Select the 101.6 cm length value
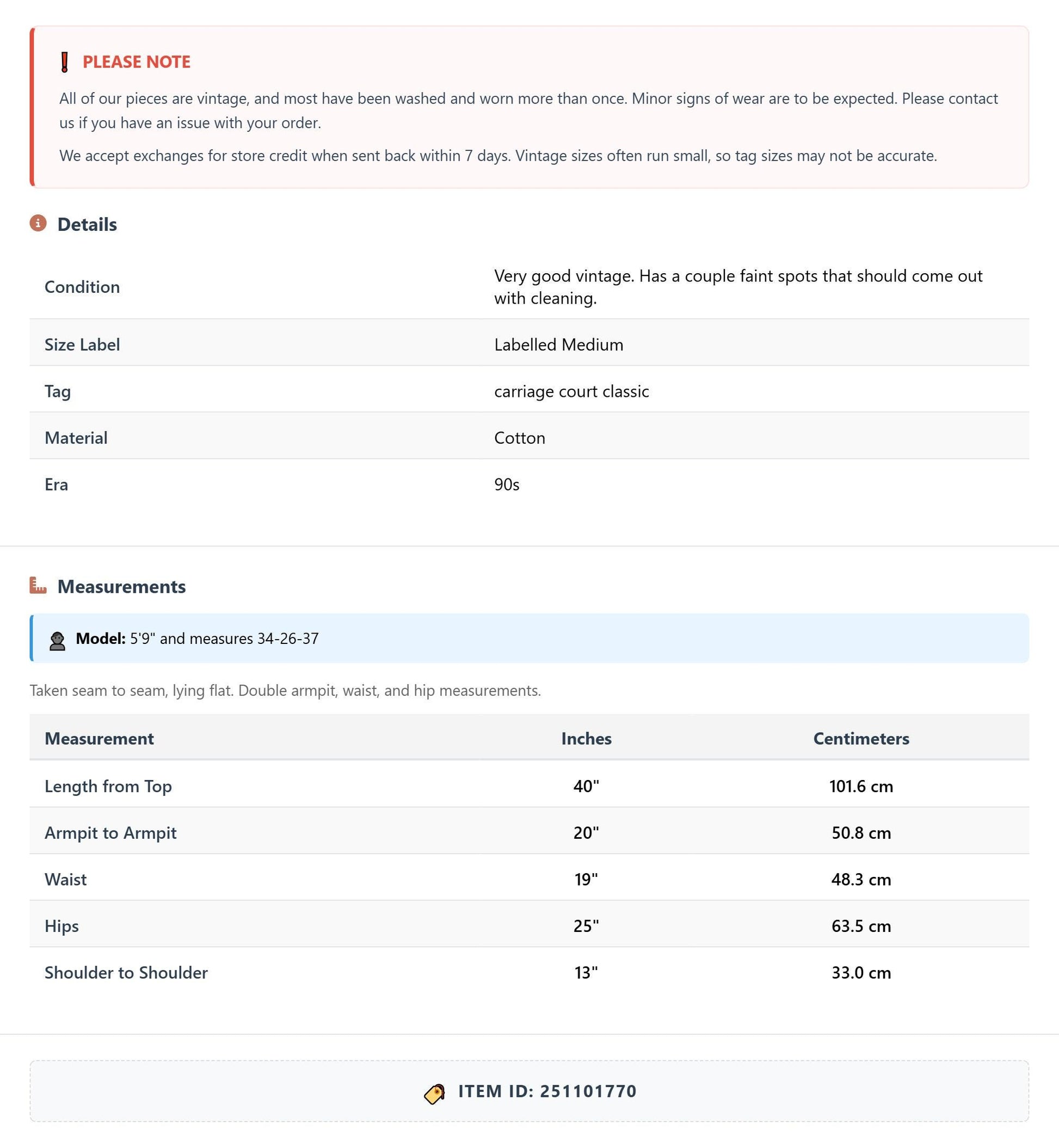 click(x=861, y=786)
